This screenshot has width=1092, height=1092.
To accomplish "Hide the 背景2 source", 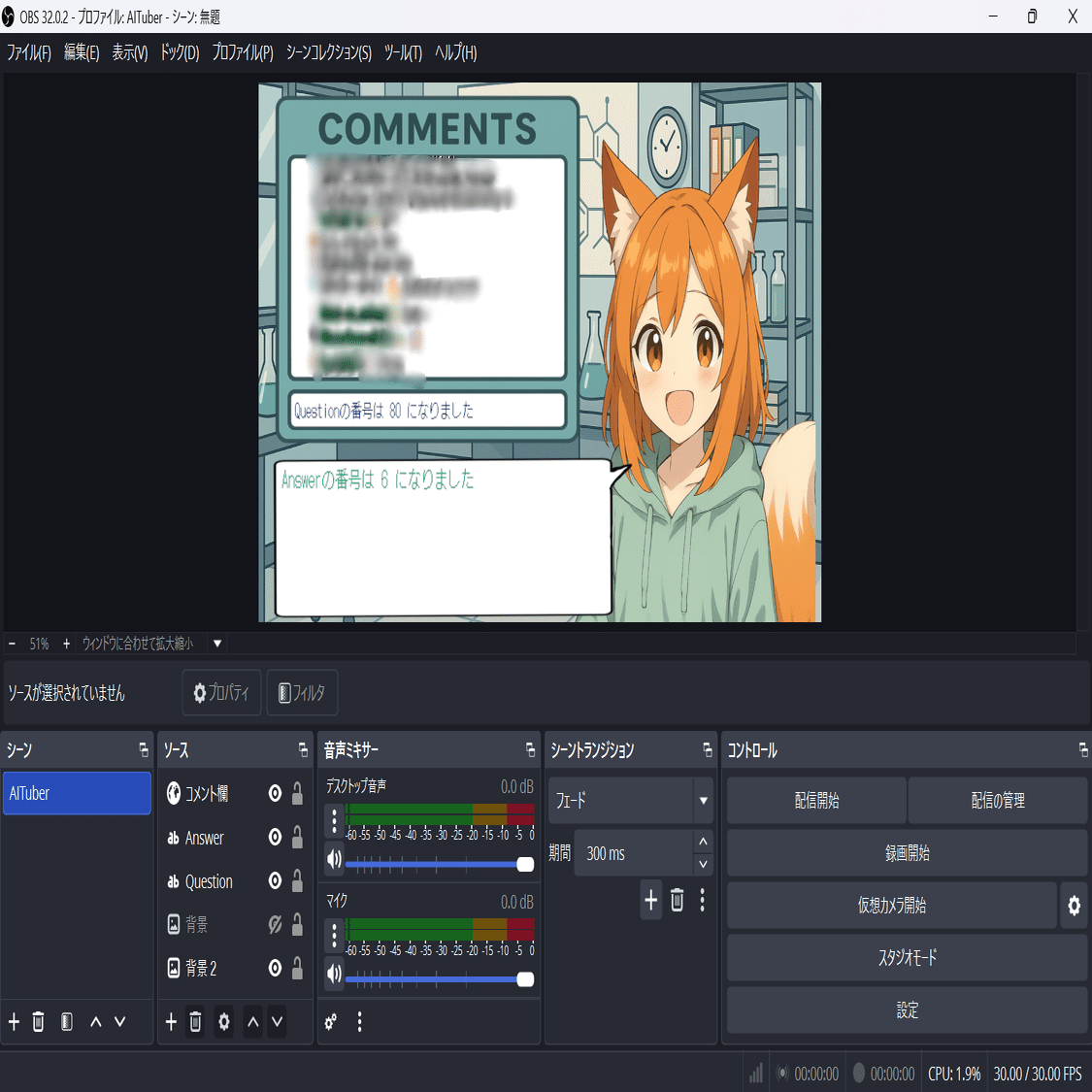I will click(x=274, y=968).
